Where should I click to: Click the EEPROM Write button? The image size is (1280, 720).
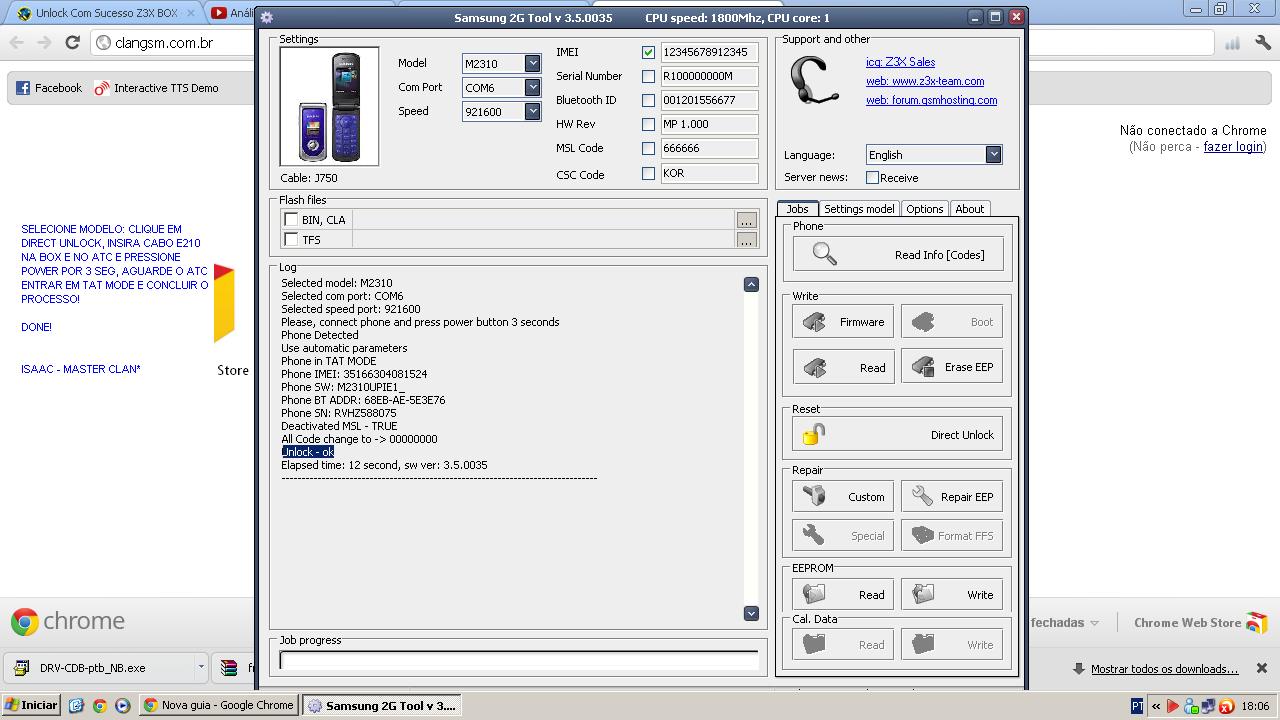(x=952, y=594)
